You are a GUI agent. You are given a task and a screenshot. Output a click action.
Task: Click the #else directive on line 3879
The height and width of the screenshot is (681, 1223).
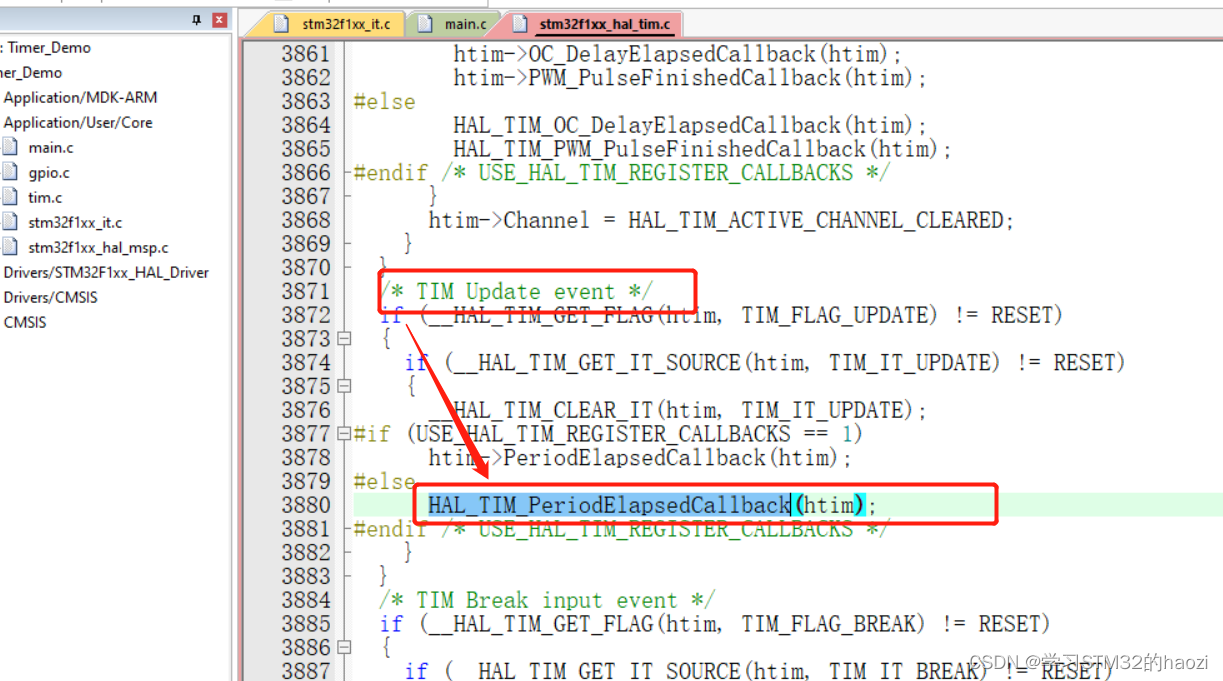coord(384,481)
